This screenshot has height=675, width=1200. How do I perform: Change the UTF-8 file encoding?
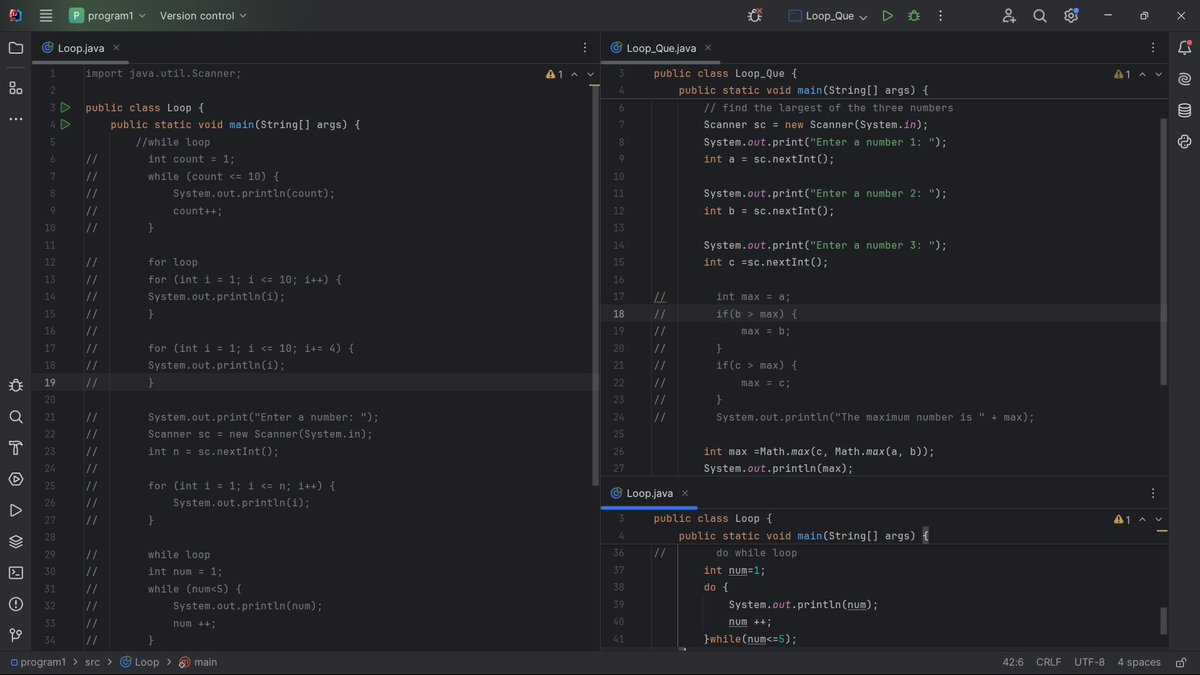pos(1090,662)
